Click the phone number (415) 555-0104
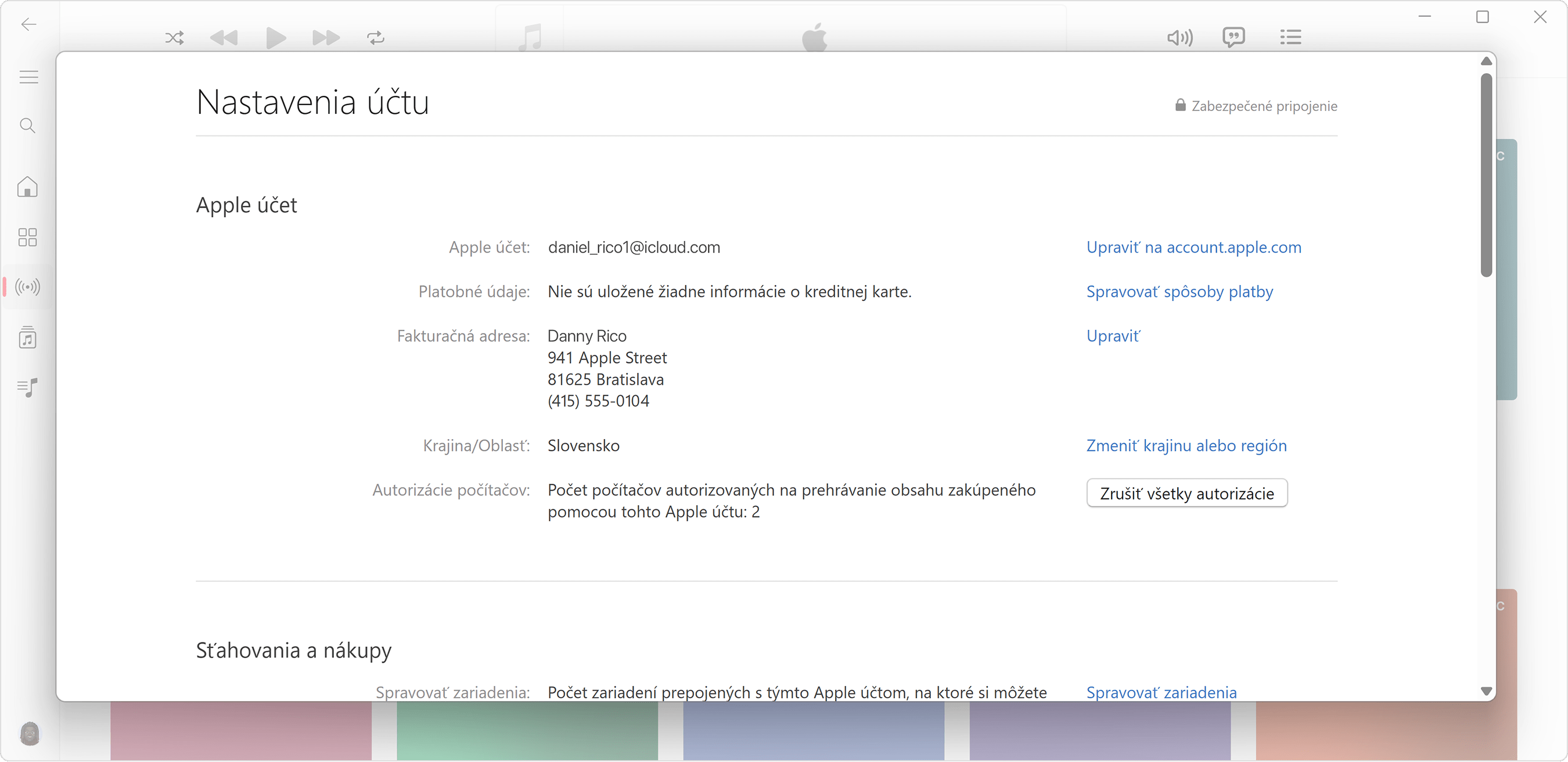The image size is (1568, 762). coord(598,401)
